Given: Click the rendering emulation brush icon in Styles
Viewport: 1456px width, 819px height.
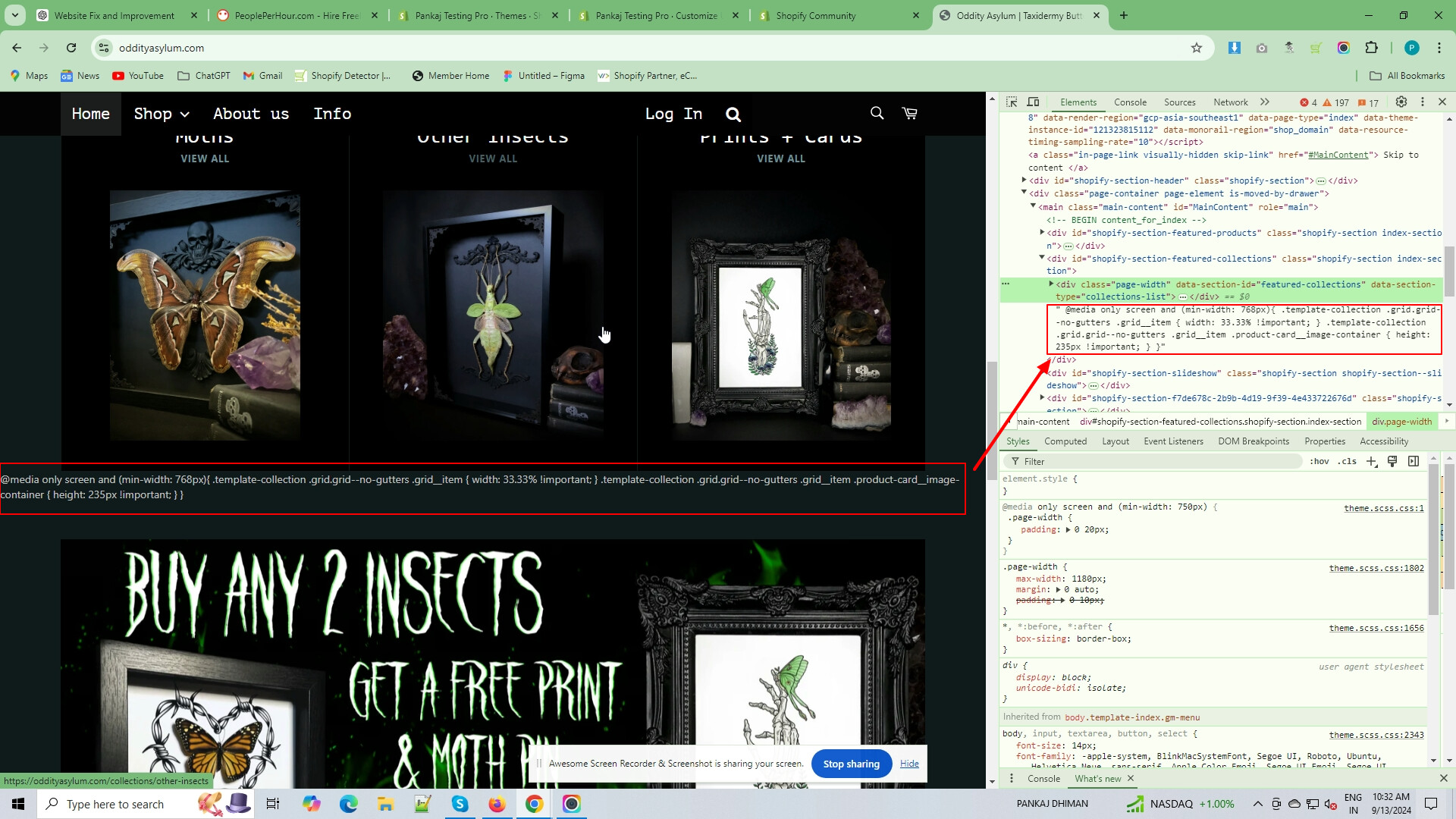Looking at the screenshot, I should [1392, 461].
